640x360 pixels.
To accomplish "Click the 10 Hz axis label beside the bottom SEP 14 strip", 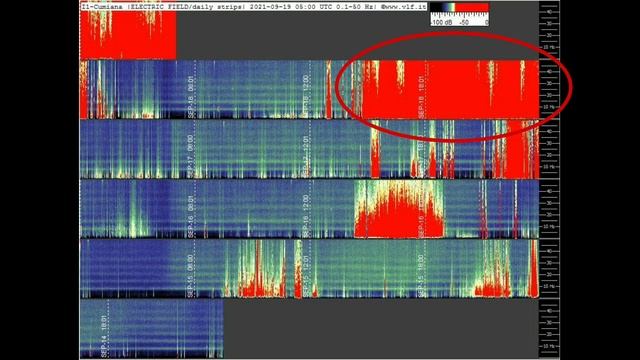I will 550,346.
